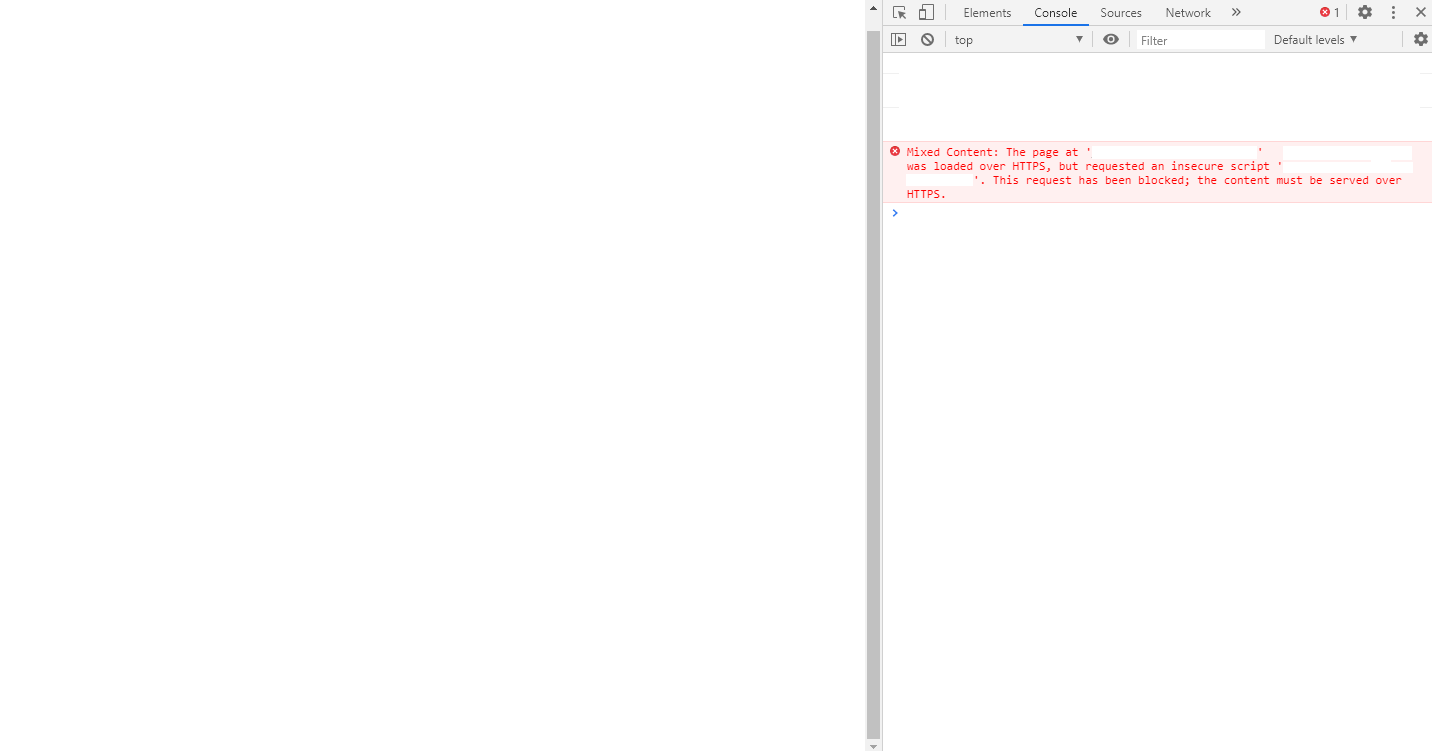
Task: Show more DevTools tabs chevron
Action: click(x=1236, y=12)
